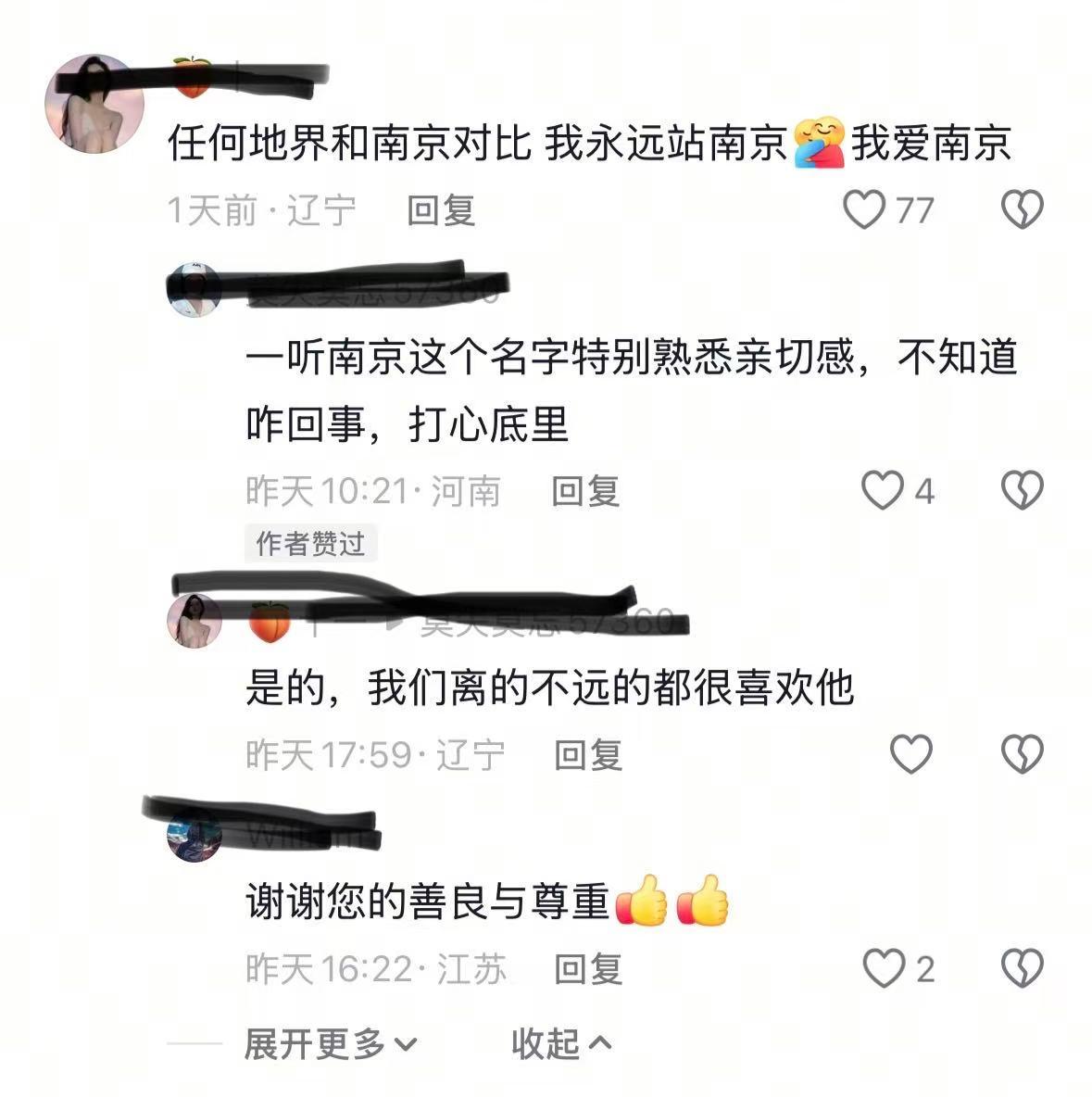Tap broken heart on the 河南 reply
This screenshot has height=1097, width=1092.
[x=1022, y=490]
